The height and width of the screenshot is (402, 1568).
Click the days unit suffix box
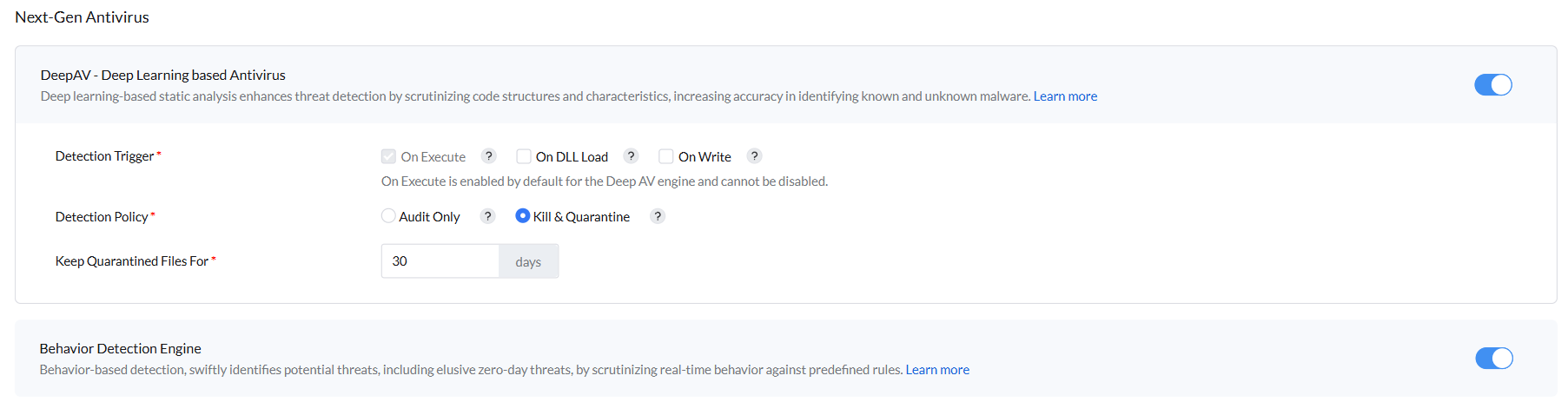click(528, 261)
